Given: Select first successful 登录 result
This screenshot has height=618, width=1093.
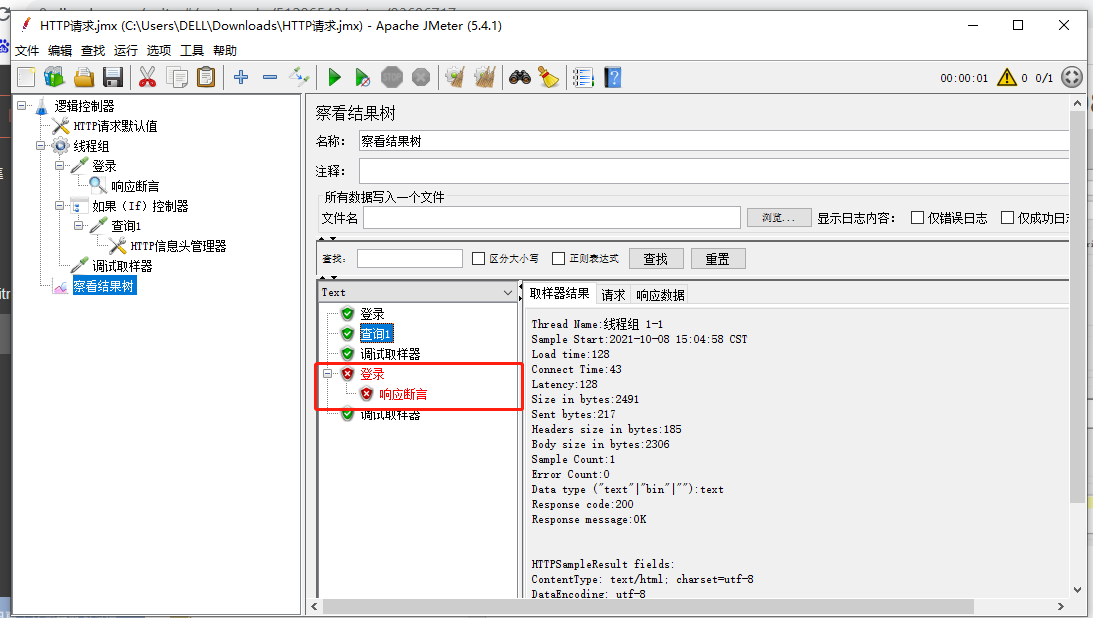Looking at the screenshot, I should point(372,314).
